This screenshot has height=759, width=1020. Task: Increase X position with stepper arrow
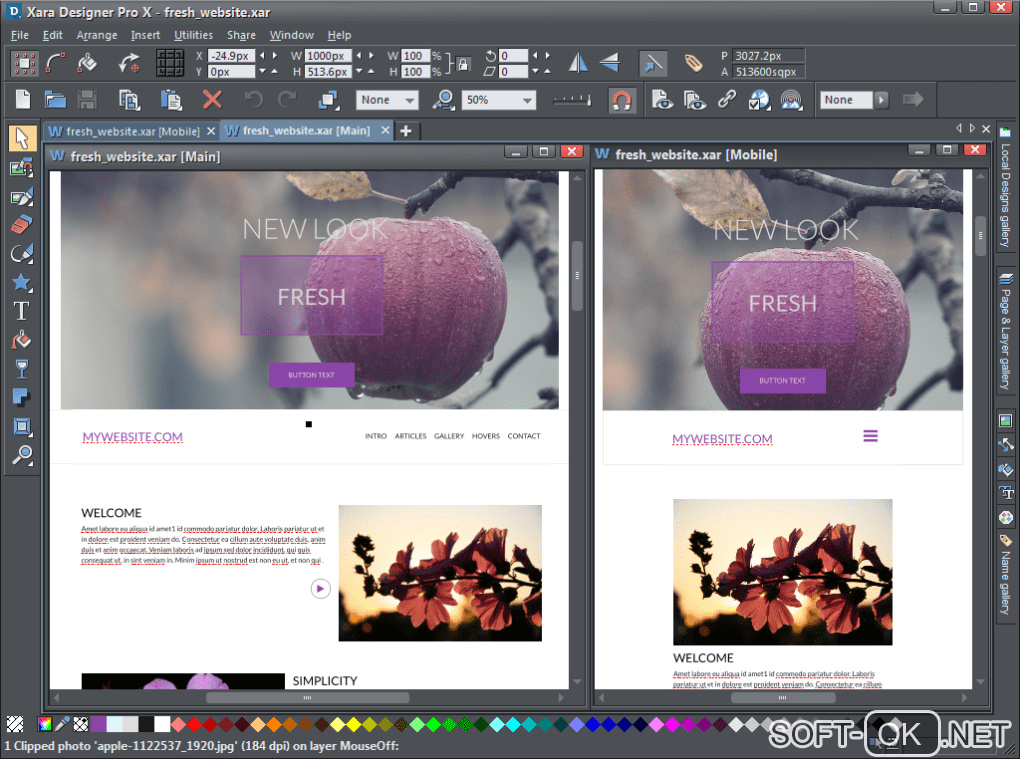[x=275, y=56]
